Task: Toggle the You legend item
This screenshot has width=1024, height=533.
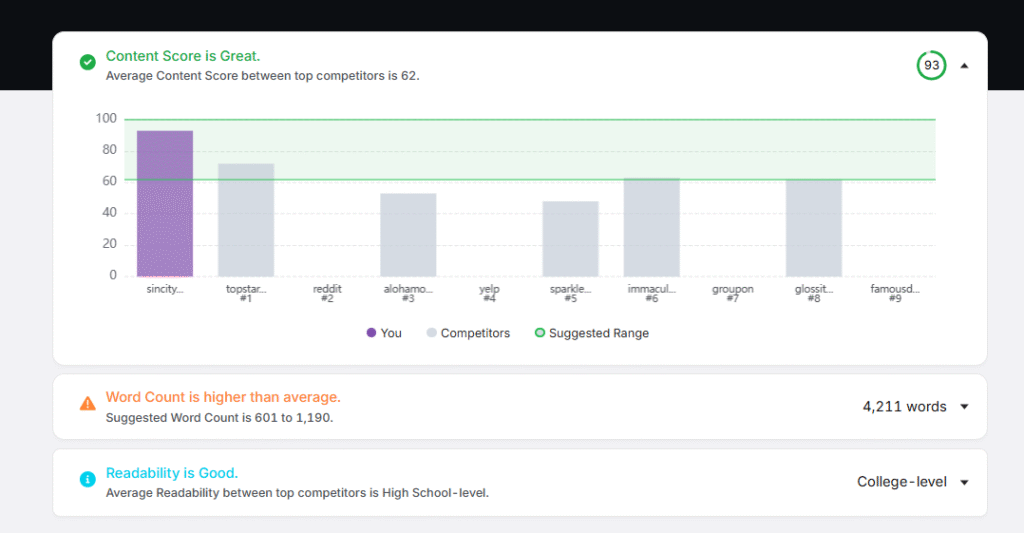Action: (384, 333)
